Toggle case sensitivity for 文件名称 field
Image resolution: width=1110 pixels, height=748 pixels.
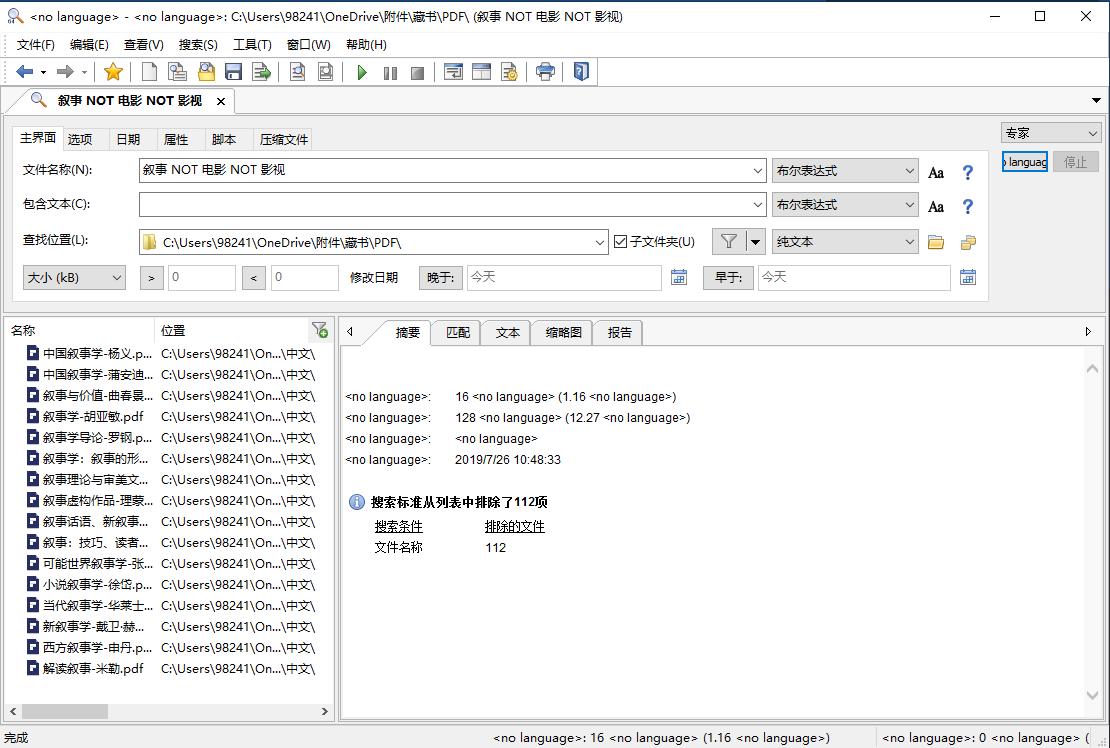pos(936,171)
